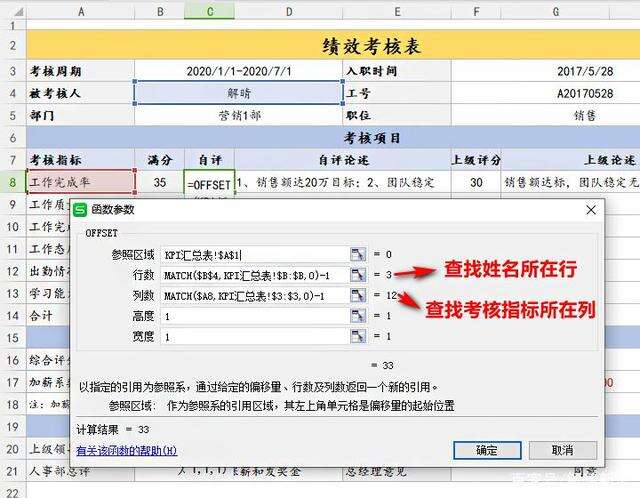Click the 2020/1/1-2020/7/1 cell
Screen dimensions: 640x498
pyautogui.click(x=239, y=71)
